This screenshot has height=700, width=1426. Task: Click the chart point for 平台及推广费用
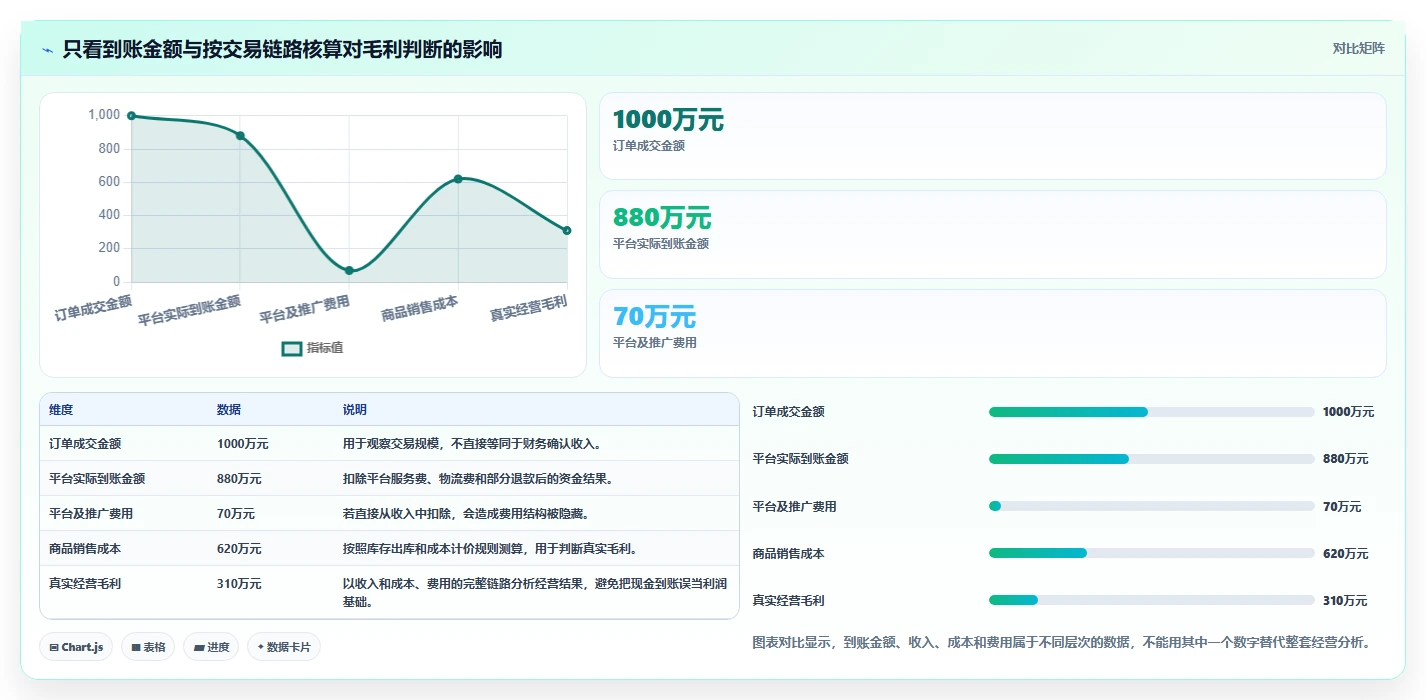click(349, 271)
